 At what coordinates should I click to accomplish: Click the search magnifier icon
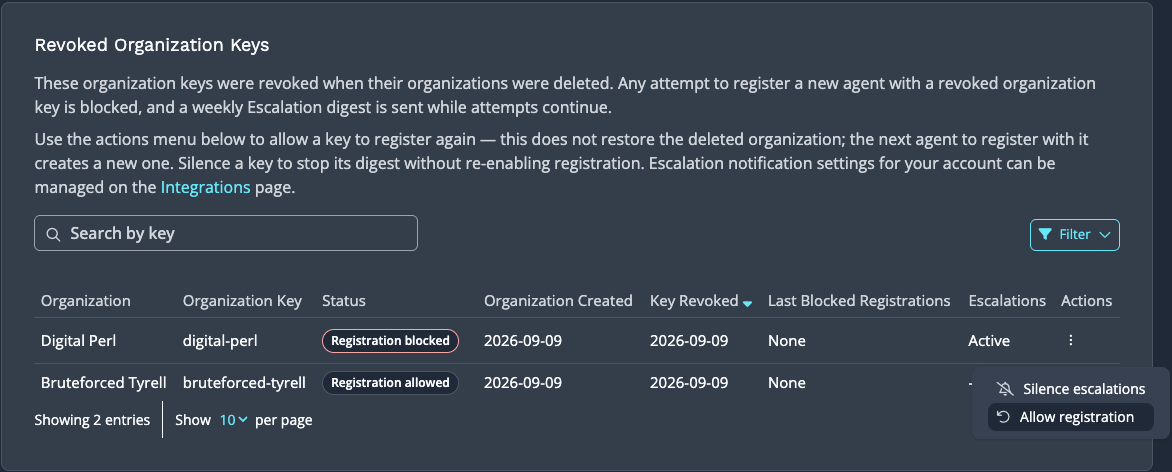53,234
